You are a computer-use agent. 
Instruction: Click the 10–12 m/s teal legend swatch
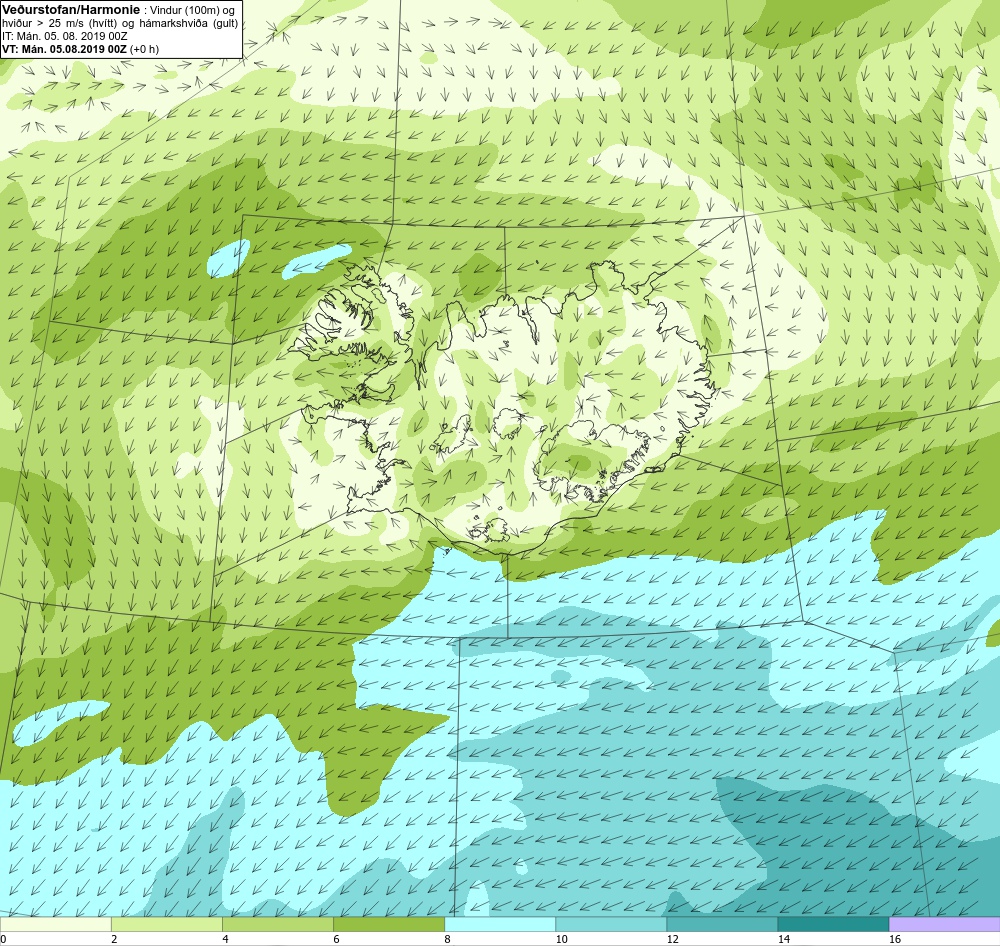click(x=611, y=924)
